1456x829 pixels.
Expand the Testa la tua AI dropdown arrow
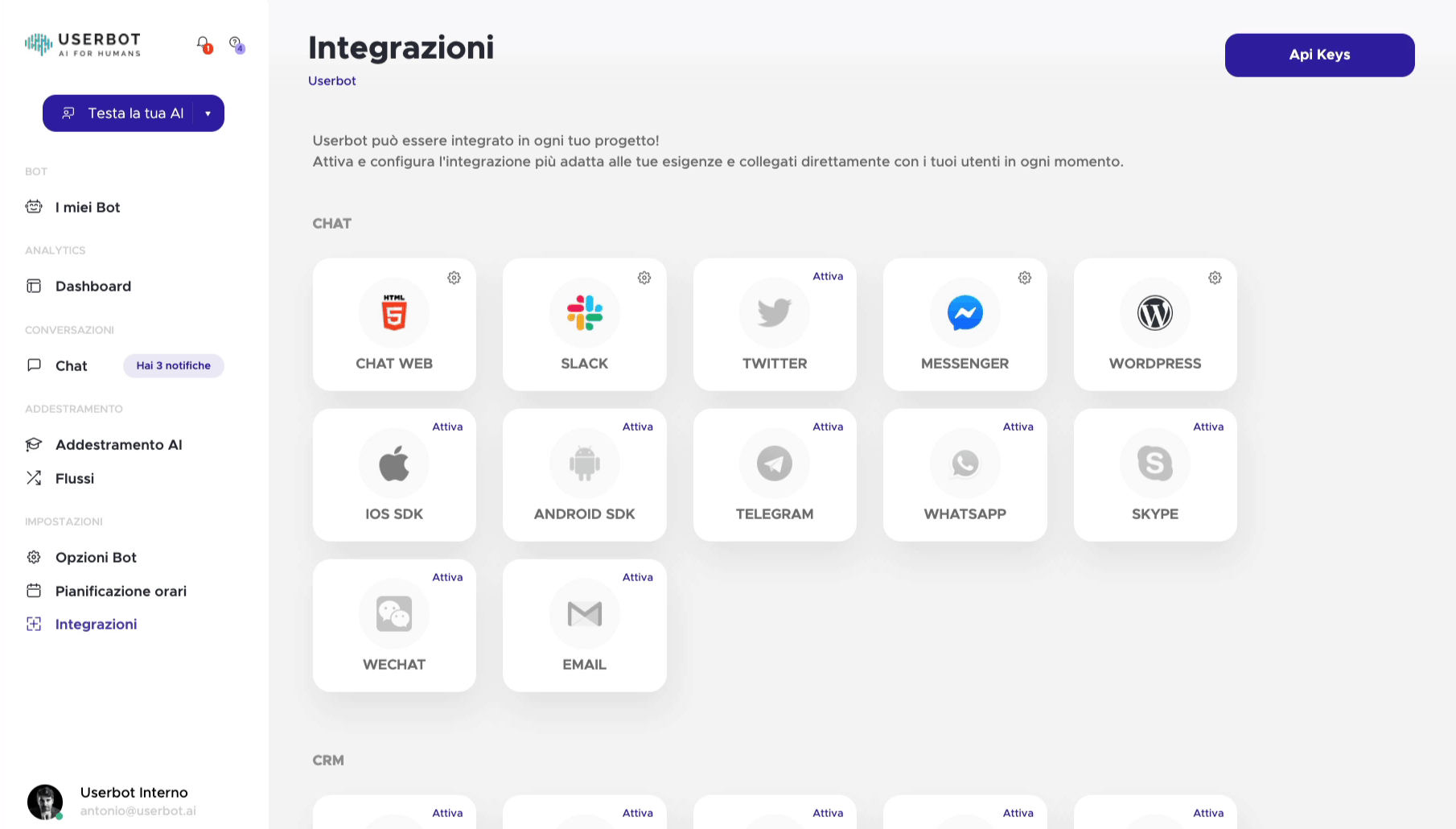click(208, 113)
